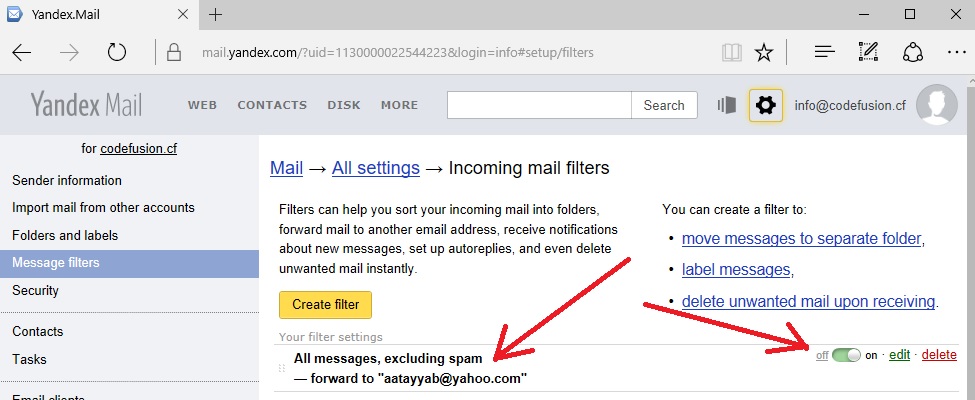Open MORE in Yandex top menu
The width and height of the screenshot is (975, 400).
[399, 105]
